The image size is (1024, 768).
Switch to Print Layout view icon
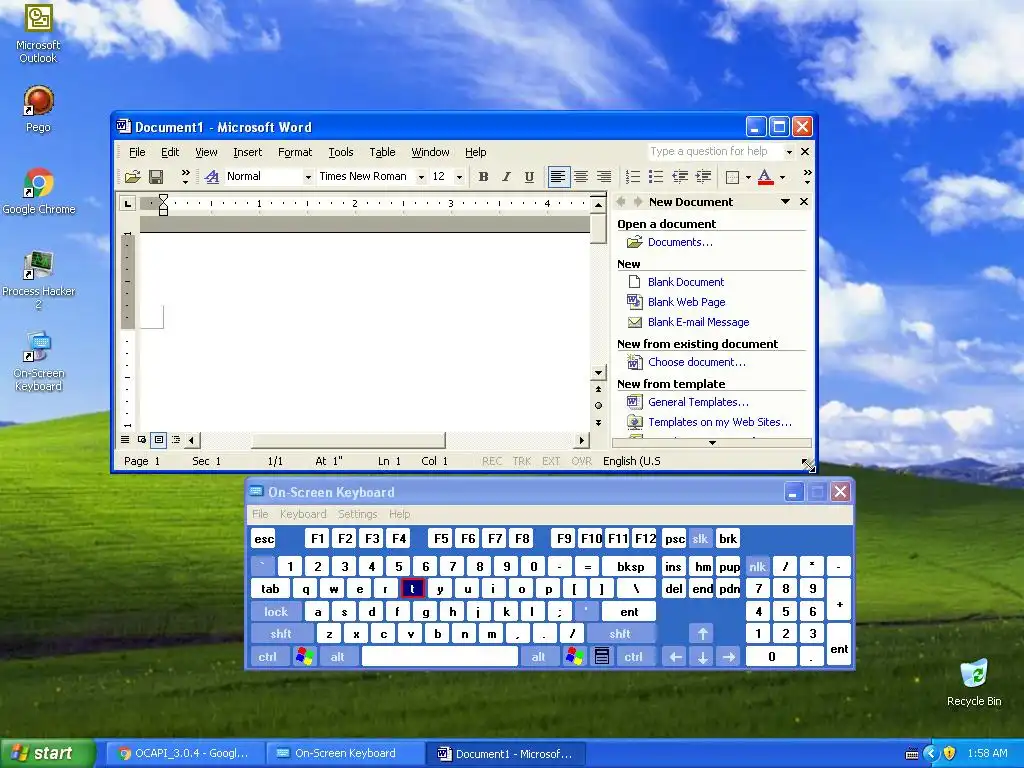pyautogui.click(x=159, y=440)
